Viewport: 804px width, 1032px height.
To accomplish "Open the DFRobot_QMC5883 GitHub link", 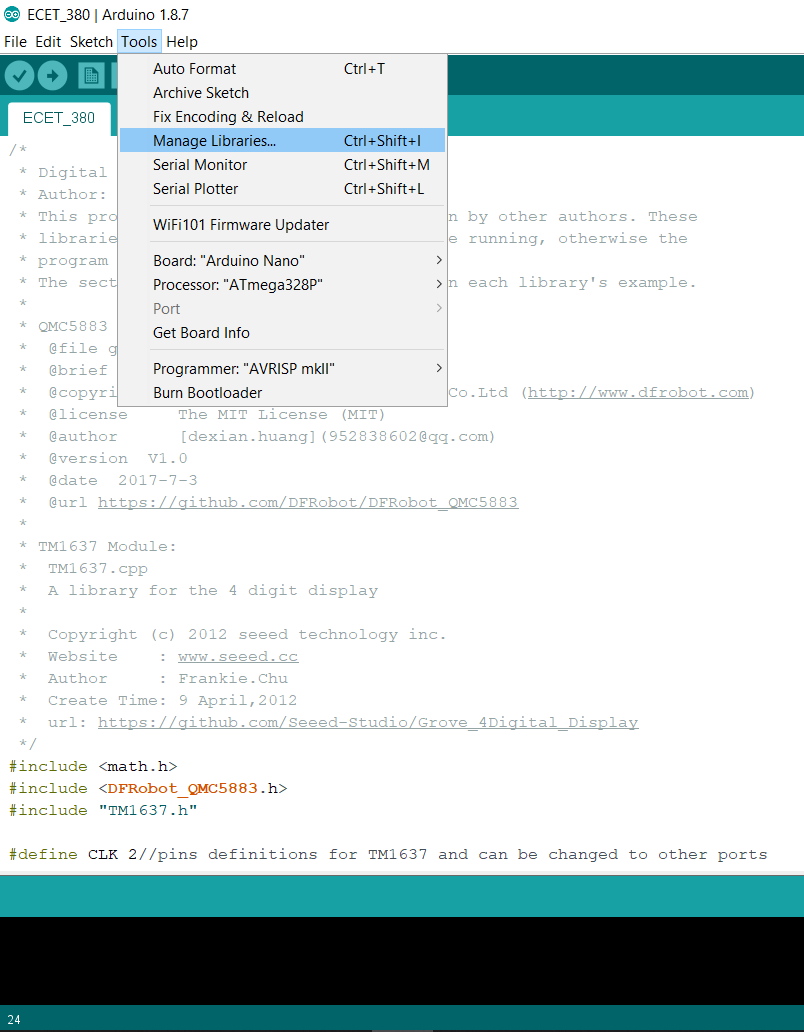I will point(308,503).
